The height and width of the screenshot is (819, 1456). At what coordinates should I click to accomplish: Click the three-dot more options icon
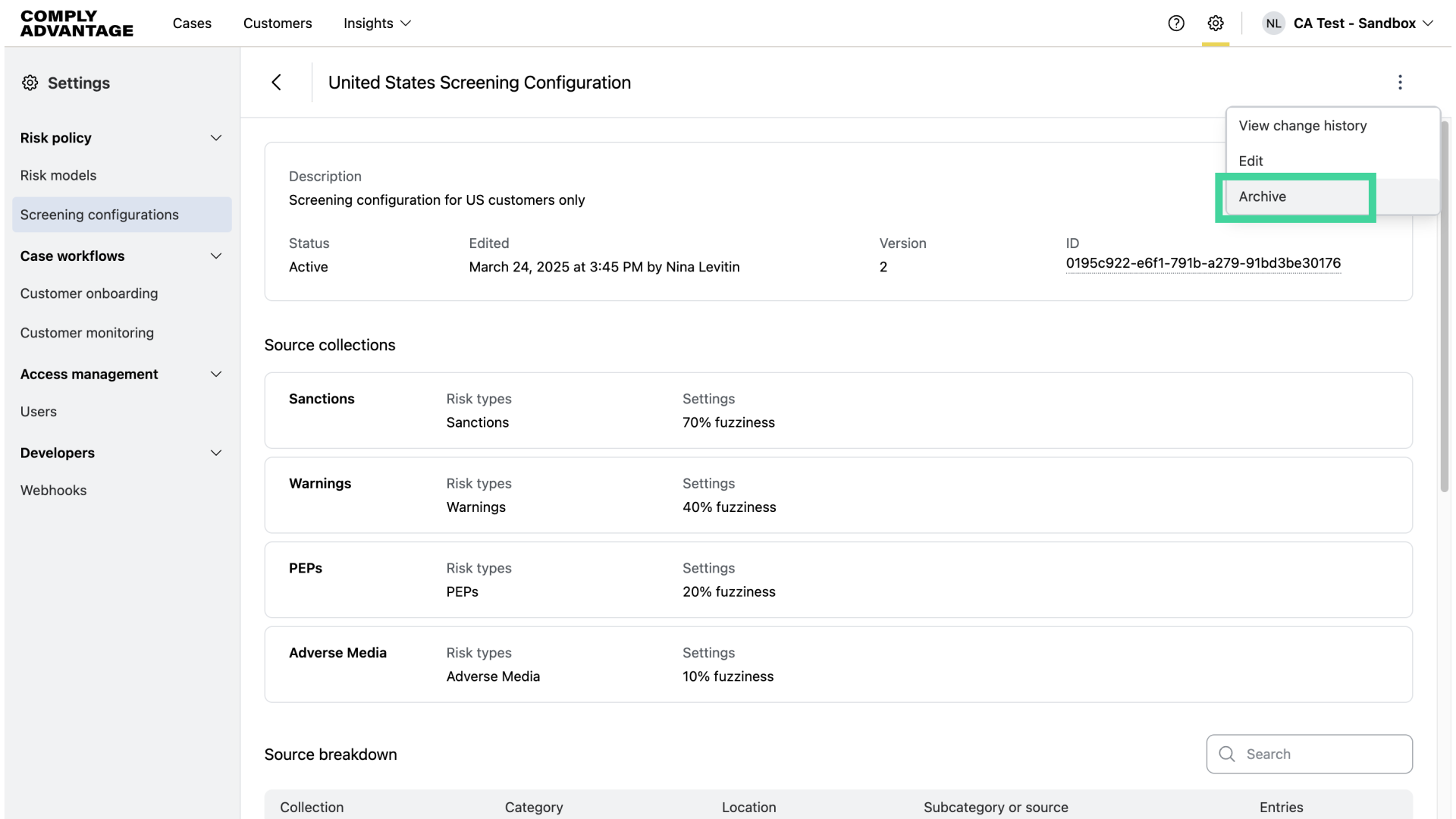1400,82
